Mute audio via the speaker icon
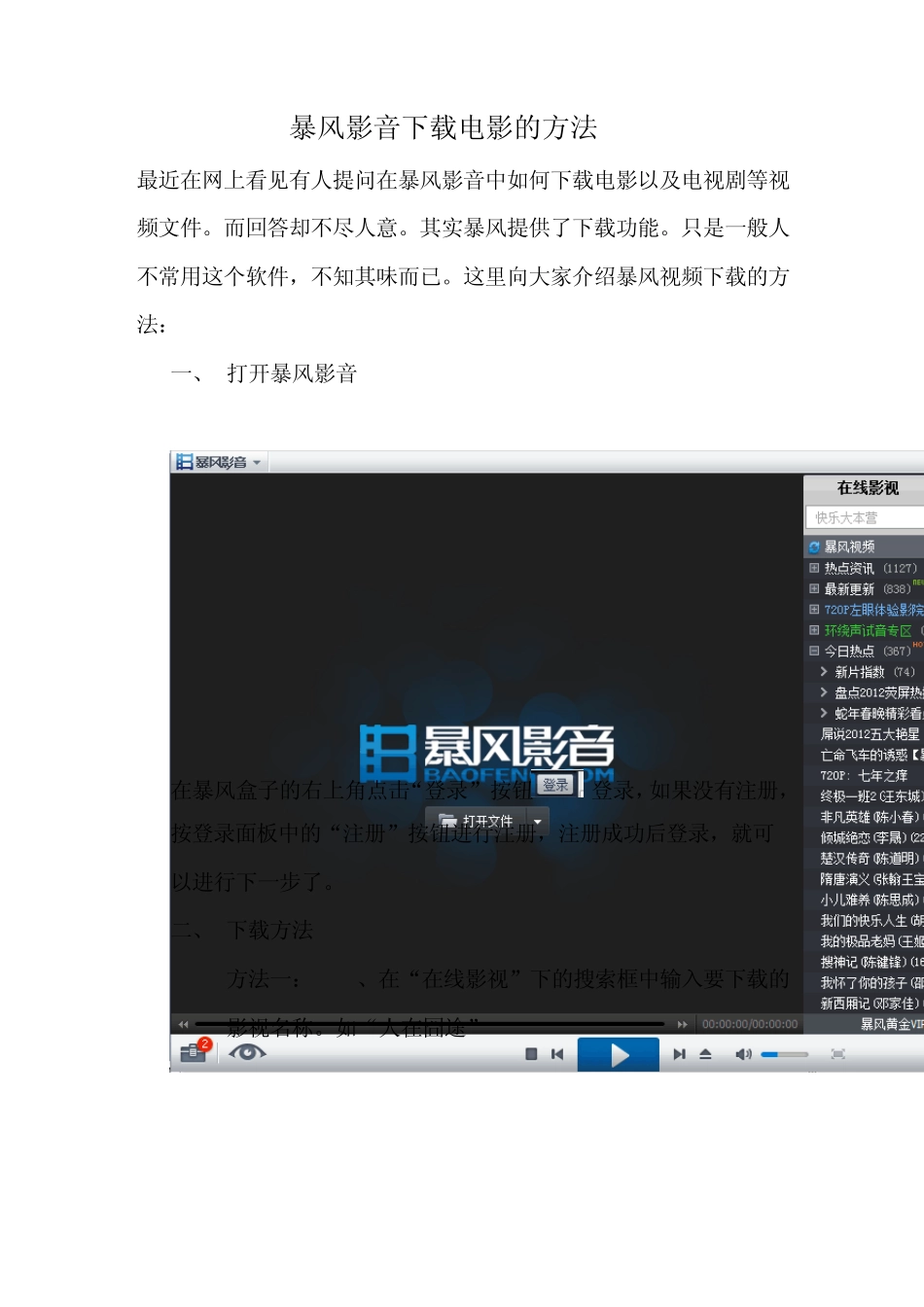The image size is (924, 1307). [743, 1054]
